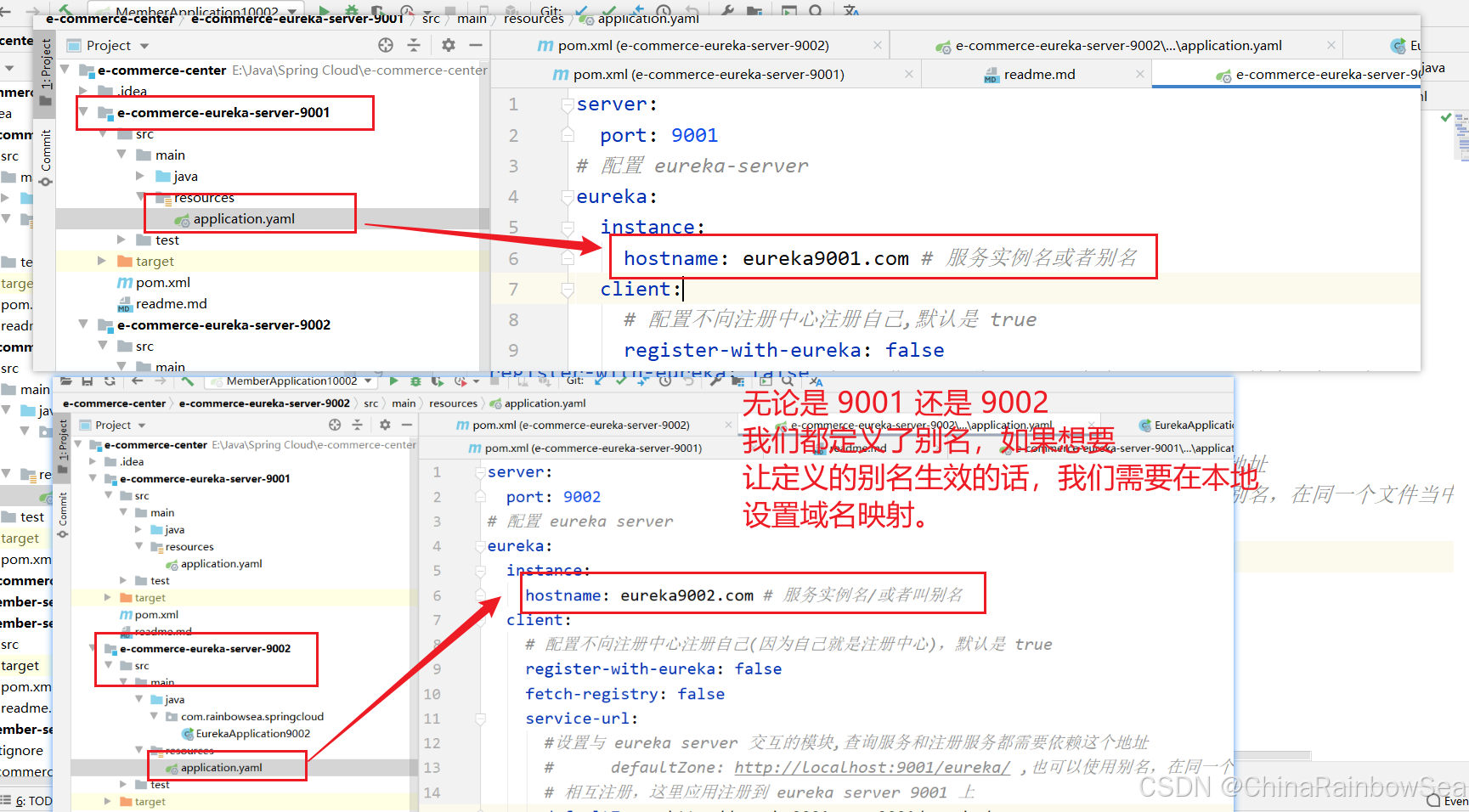The height and width of the screenshot is (812, 1469).
Task: Roll back changes with Git revert icon
Action: (x=688, y=381)
